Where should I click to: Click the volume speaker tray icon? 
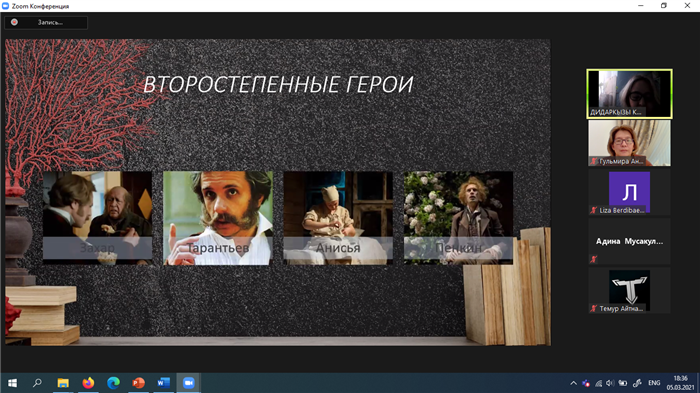pyautogui.click(x=610, y=383)
